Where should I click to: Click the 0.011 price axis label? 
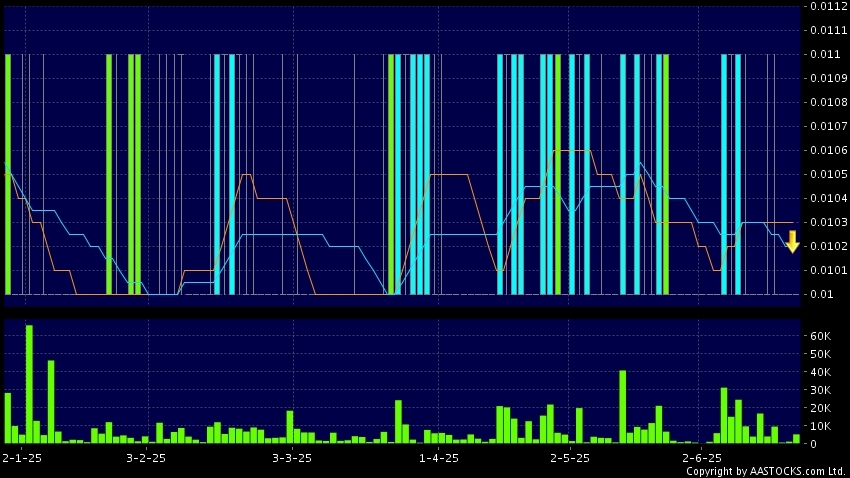pos(826,54)
